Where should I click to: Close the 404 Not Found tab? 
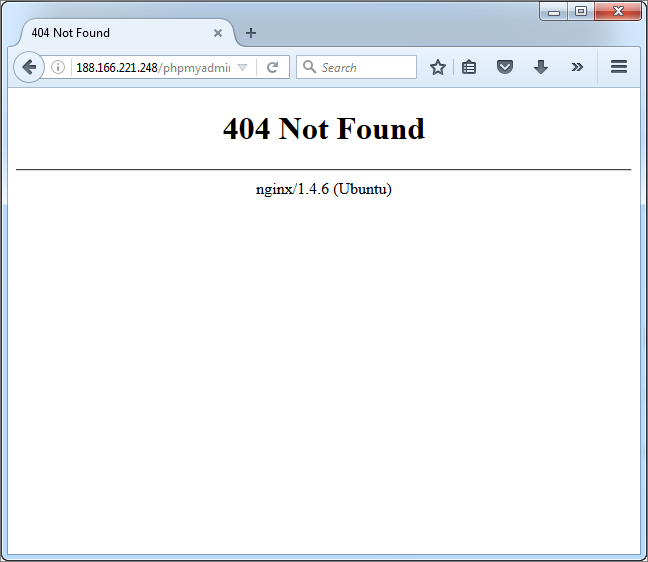tap(218, 33)
